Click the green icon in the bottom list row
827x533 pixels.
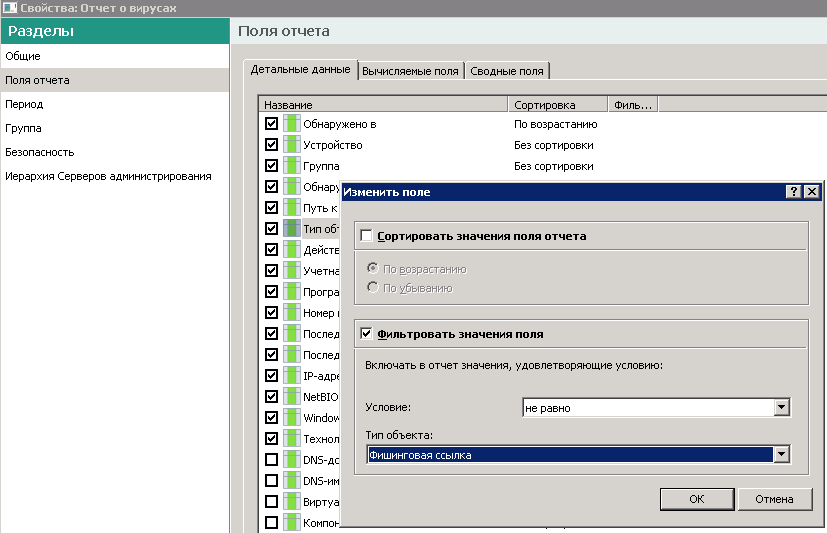pos(291,522)
